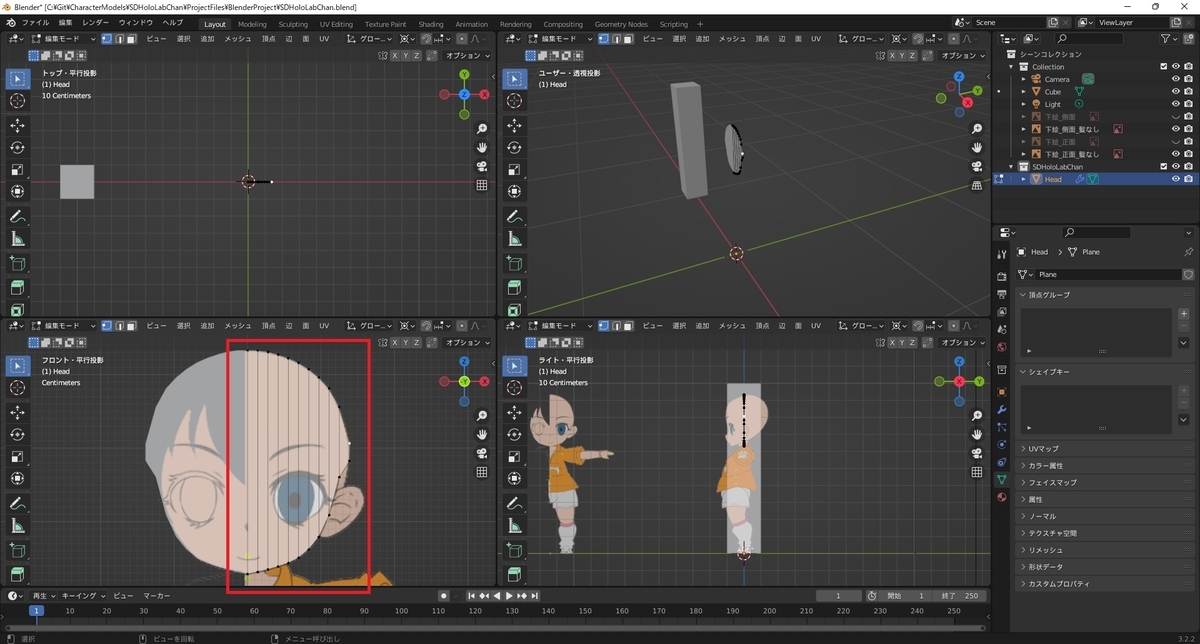Add a new vertex group with plus button
Image resolution: width=1200 pixels, height=644 pixels.
[1184, 314]
